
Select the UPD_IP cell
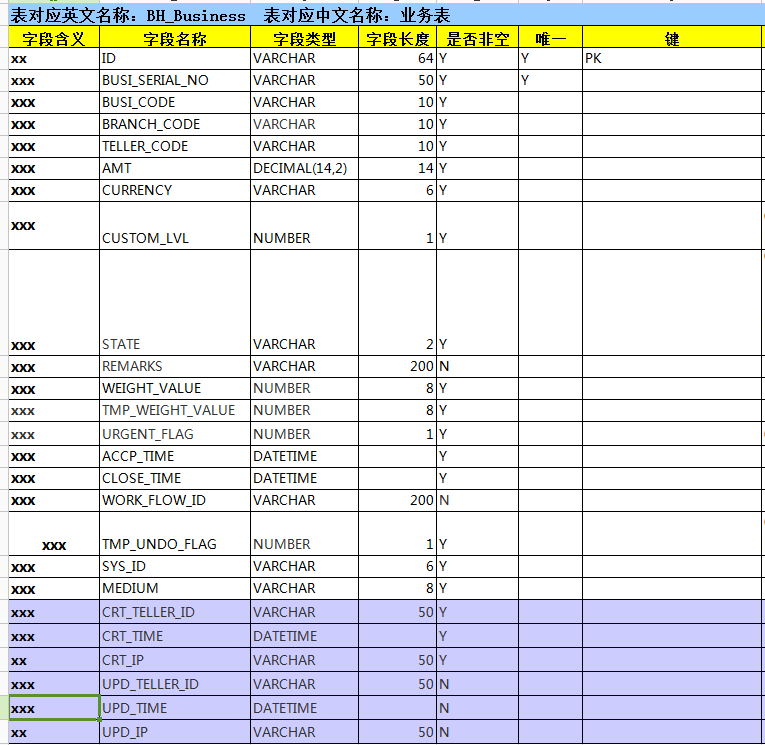pos(175,732)
